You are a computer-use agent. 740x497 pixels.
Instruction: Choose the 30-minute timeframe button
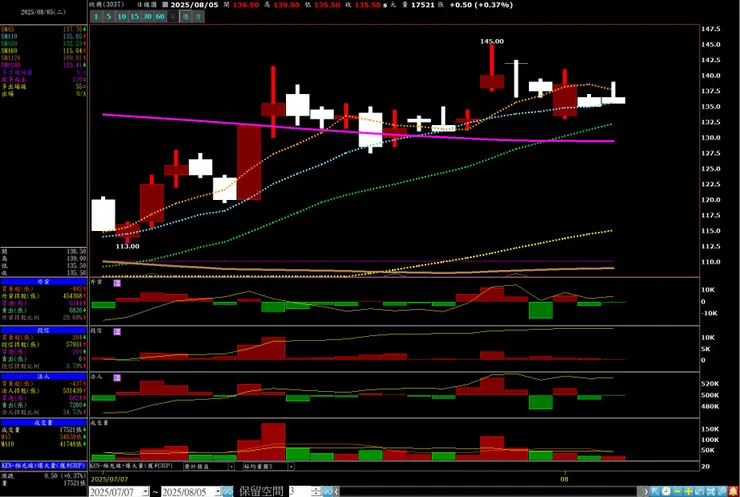tap(147, 17)
